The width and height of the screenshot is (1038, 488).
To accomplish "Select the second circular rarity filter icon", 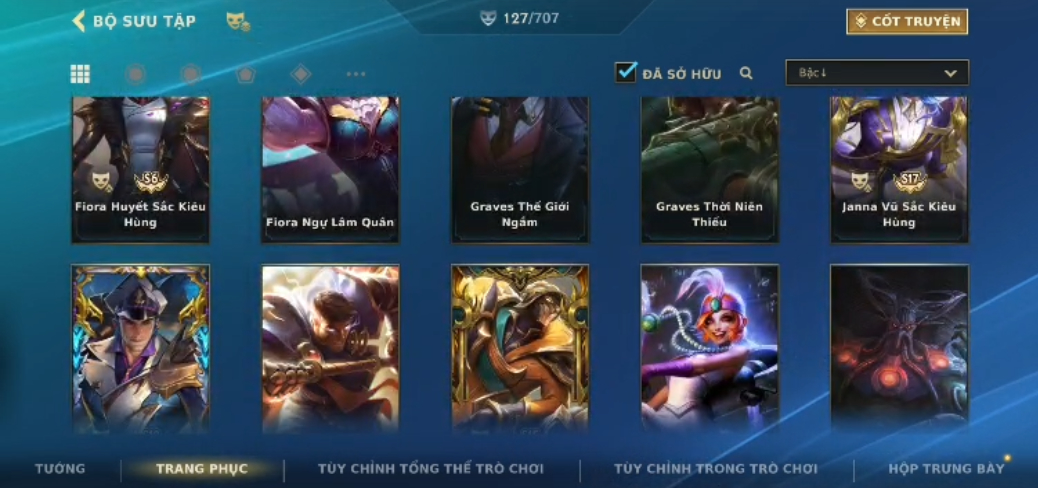I will (191, 74).
